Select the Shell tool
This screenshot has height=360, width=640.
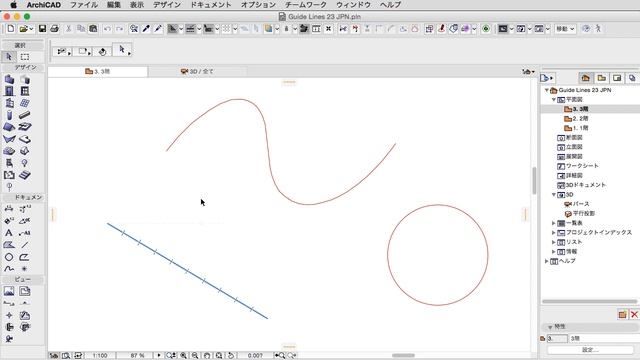9,139
